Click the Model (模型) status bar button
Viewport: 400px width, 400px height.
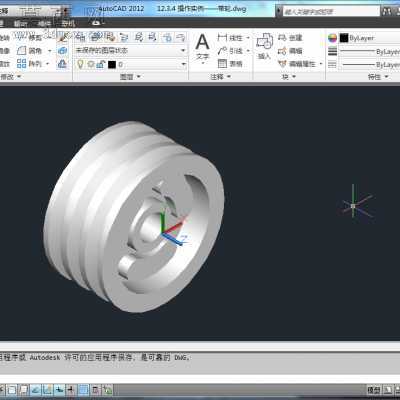point(373,390)
